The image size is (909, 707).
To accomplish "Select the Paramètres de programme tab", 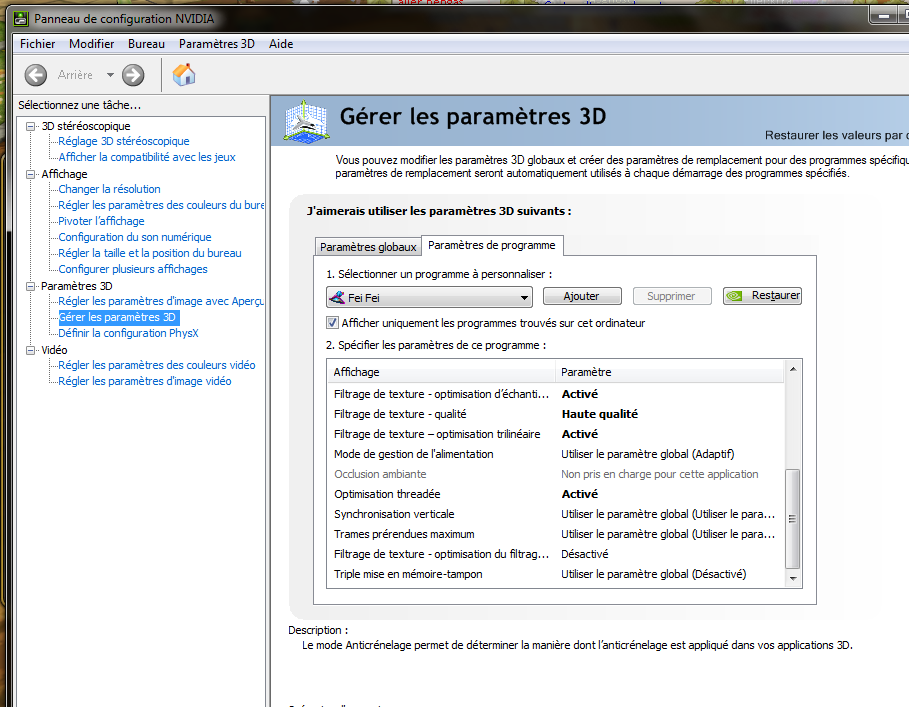I will click(492, 245).
